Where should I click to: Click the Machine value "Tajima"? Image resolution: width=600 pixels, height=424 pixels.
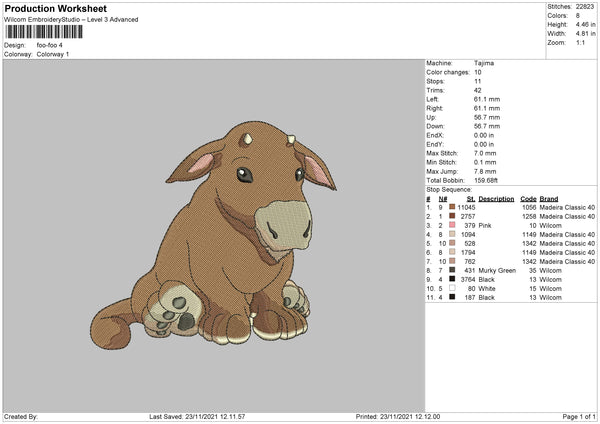484,63
